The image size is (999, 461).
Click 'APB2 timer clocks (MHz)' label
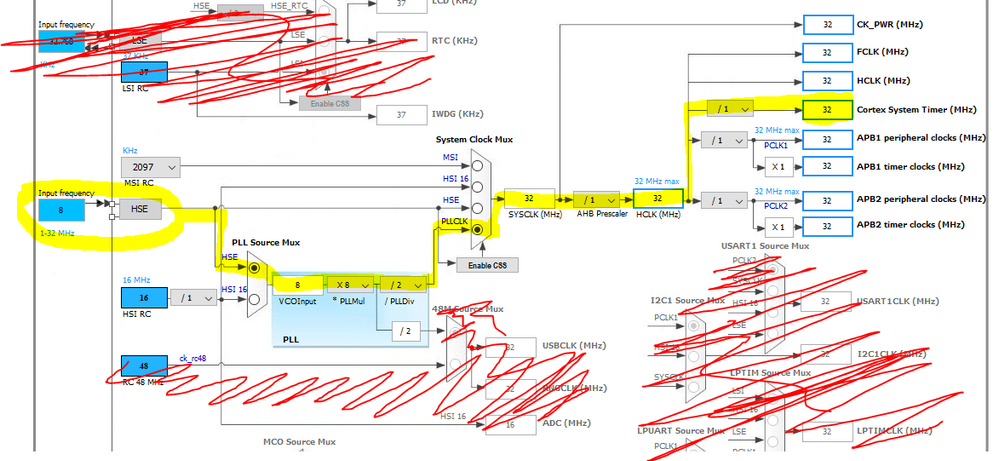click(911, 225)
